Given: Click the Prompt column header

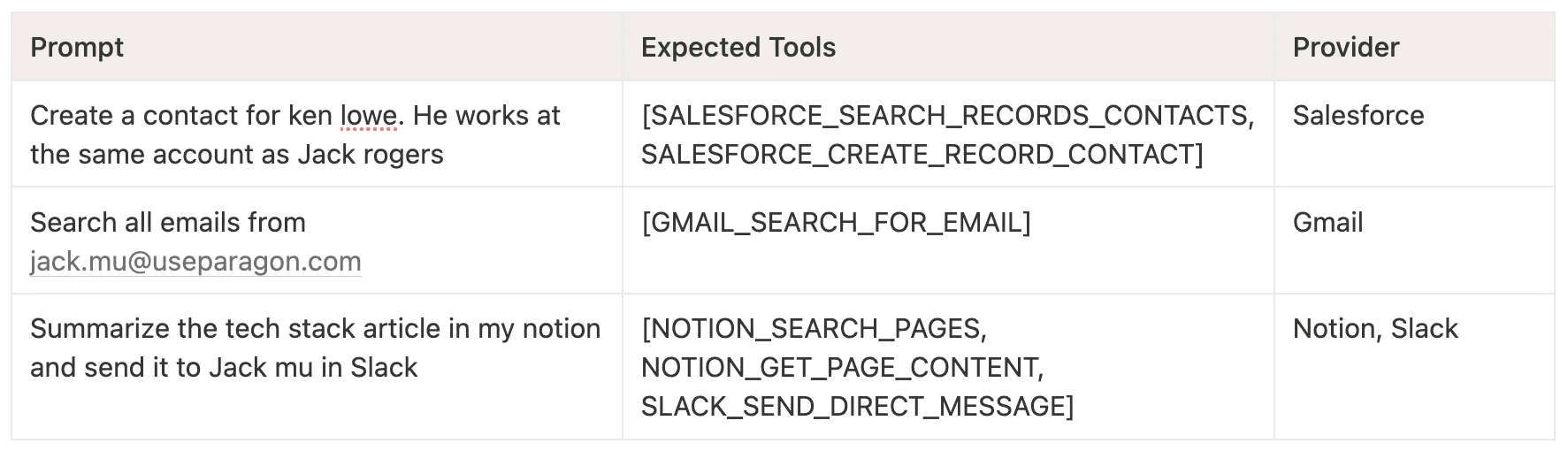Looking at the screenshot, I should point(77,48).
